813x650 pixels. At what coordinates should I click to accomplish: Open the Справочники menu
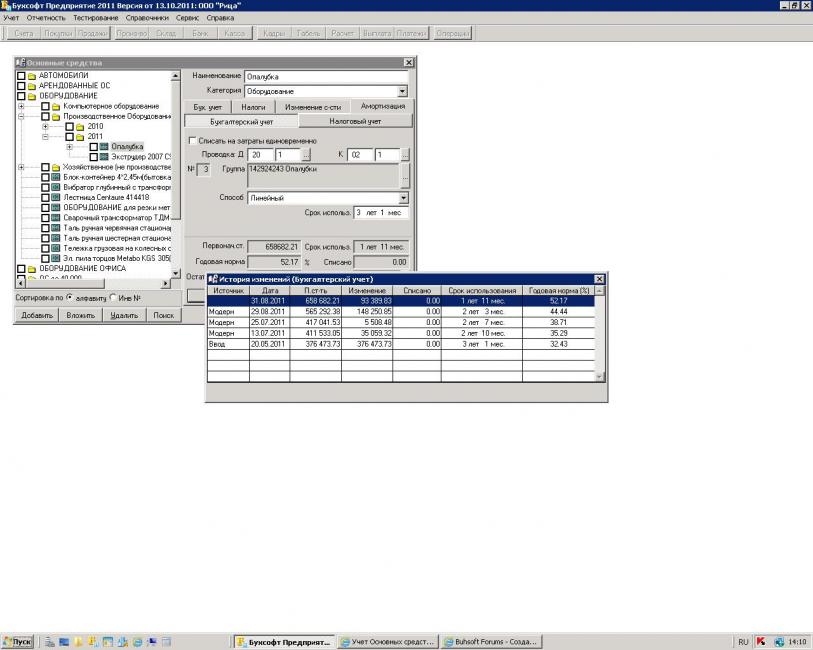[x=146, y=18]
